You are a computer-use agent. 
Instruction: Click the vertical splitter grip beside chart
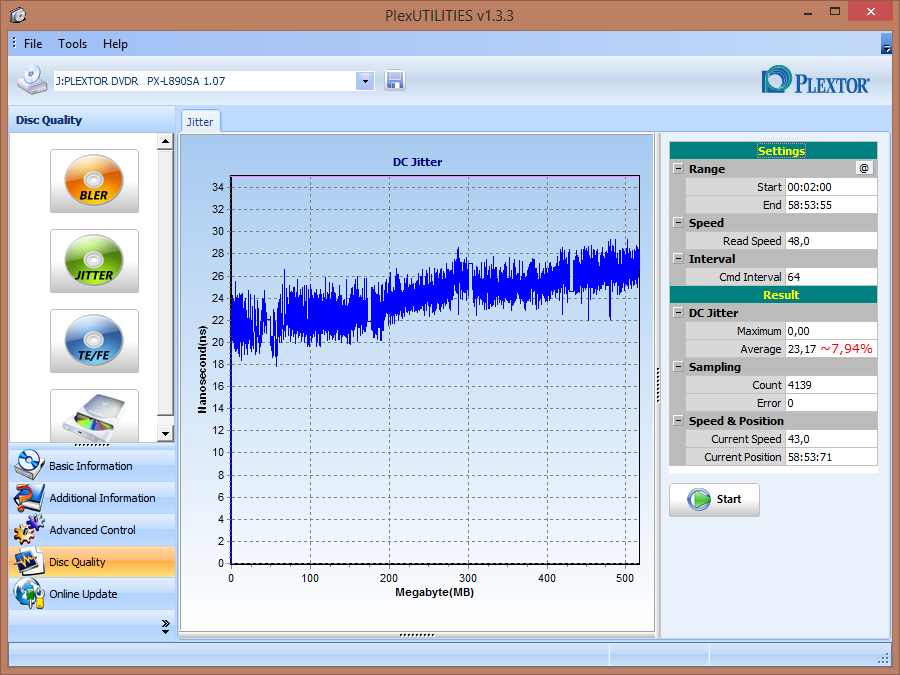coord(658,385)
